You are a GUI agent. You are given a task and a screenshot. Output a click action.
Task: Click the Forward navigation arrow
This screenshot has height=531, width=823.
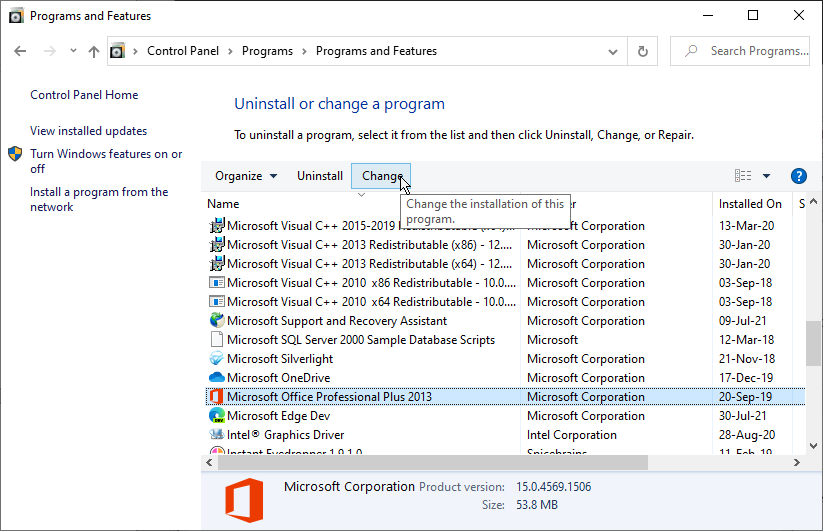pyautogui.click(x=49, y=51)
